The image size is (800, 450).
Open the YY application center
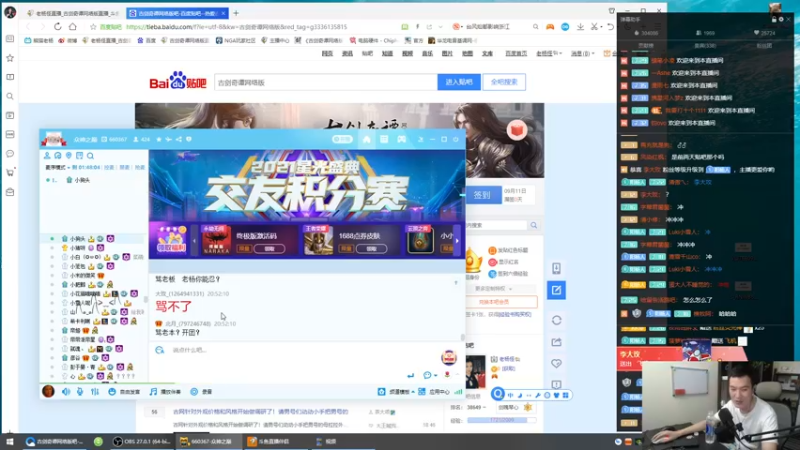pyautogui.click(x=434, y=392)
